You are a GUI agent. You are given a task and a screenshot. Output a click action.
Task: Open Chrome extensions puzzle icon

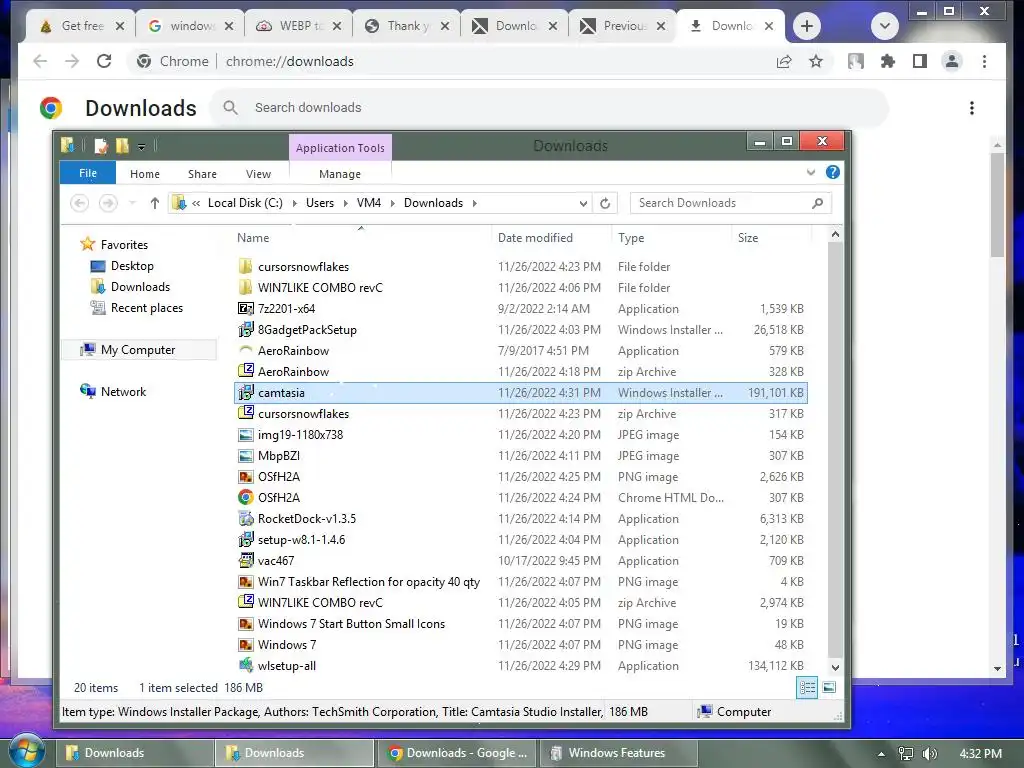tap(888, 61)
